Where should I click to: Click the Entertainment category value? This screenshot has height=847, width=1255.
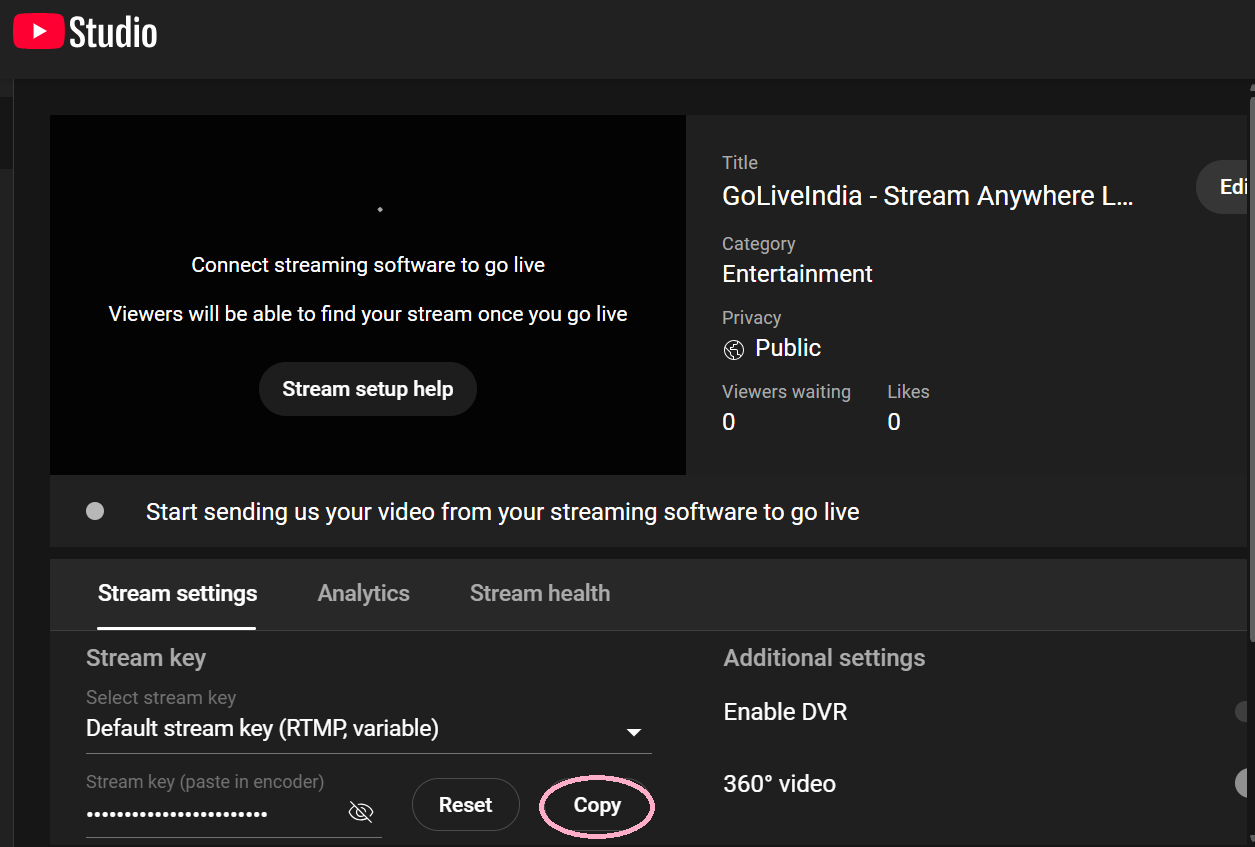(x=797, y=274)
